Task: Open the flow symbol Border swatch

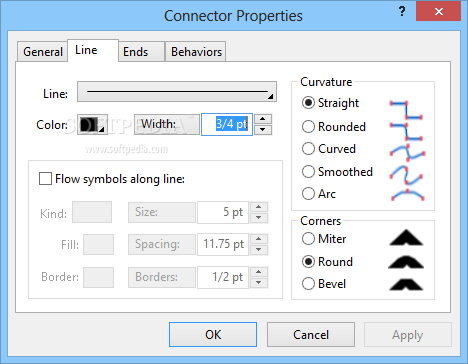Action: tap(98, 277)
